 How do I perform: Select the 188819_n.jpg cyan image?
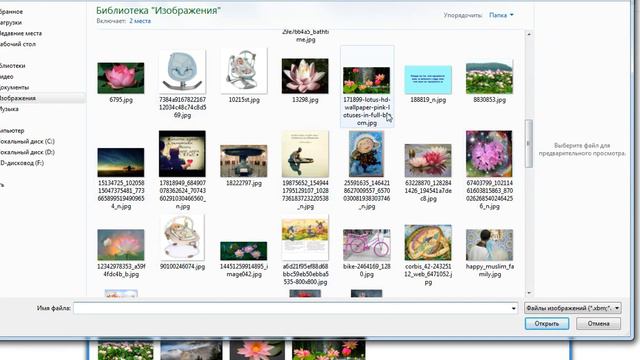[428, 80]
